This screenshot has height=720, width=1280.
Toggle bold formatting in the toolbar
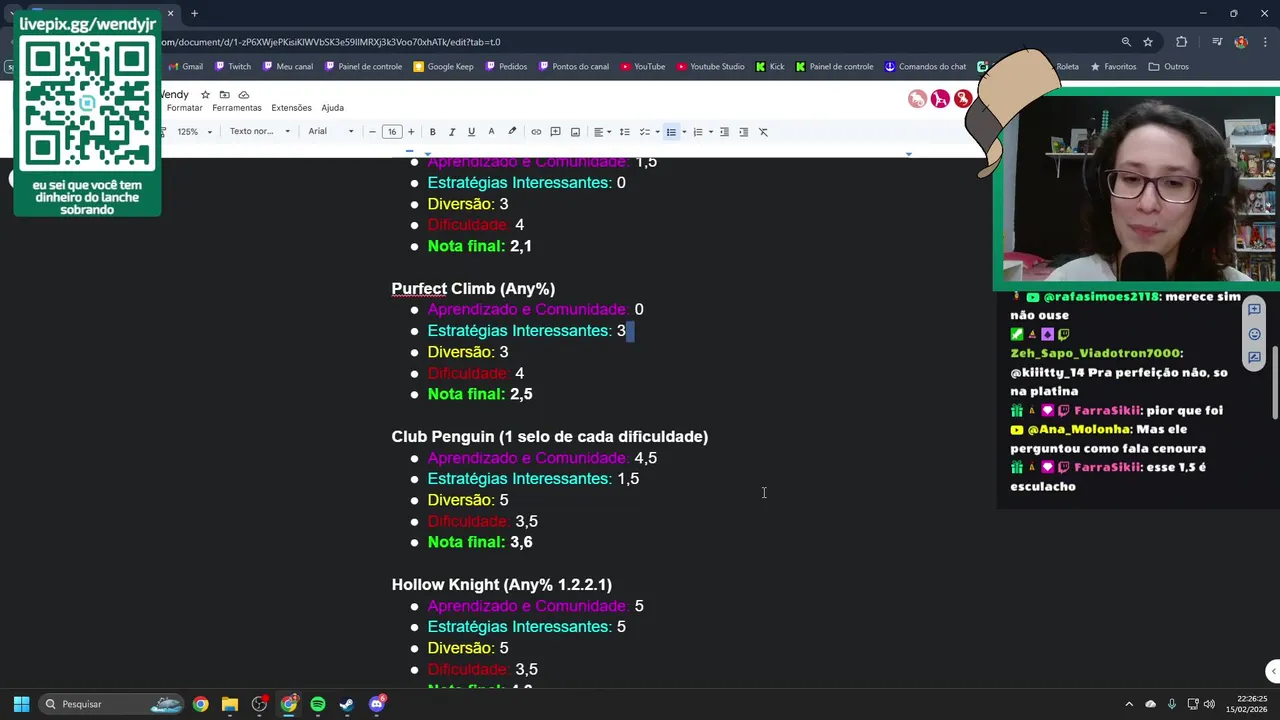(x=432, y=132)
